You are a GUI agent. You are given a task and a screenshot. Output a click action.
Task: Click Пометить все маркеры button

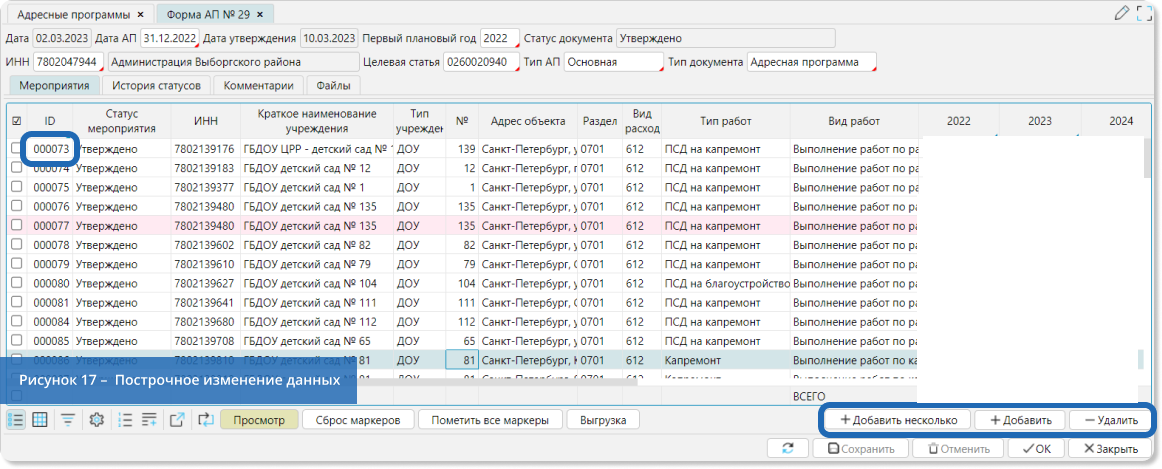click(489, 420)
